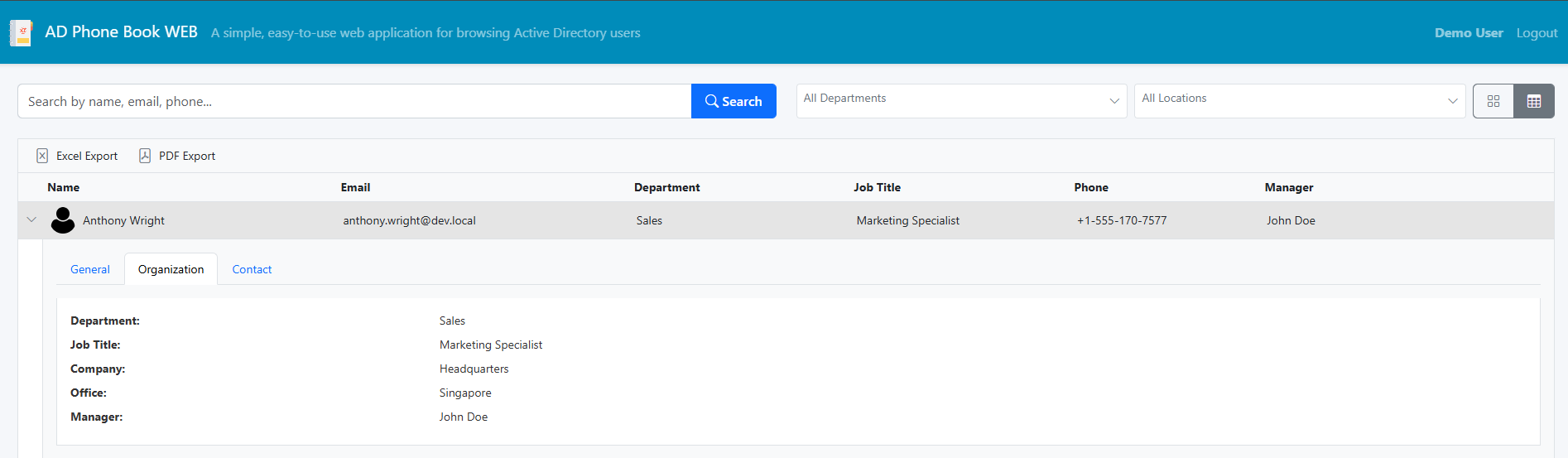The image size is (1568, 458).
Task: Click John Doe in the Manager column
Action: (1291, 220)
